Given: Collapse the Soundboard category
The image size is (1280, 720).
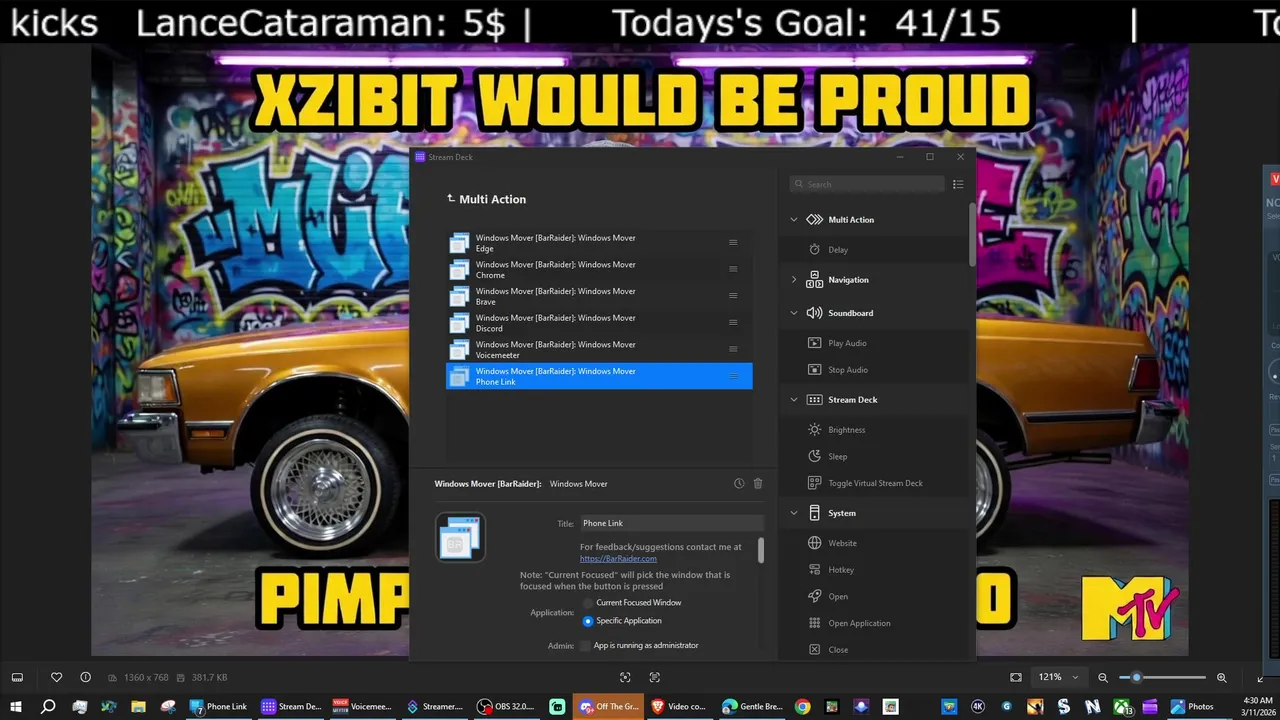Looking at the screenshot, I should coord(794,313).
